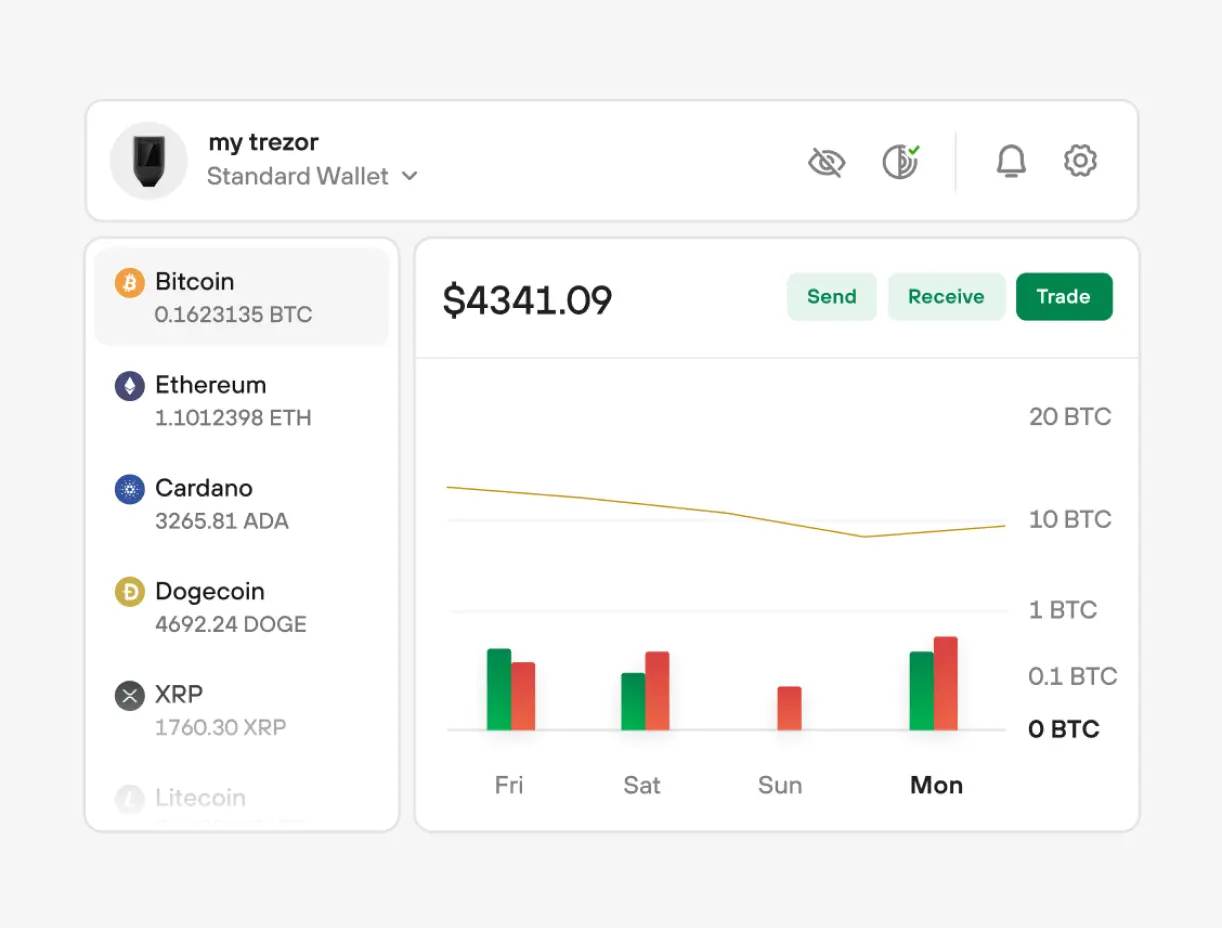Click the Ethereum coin icon

click(128, 386)
